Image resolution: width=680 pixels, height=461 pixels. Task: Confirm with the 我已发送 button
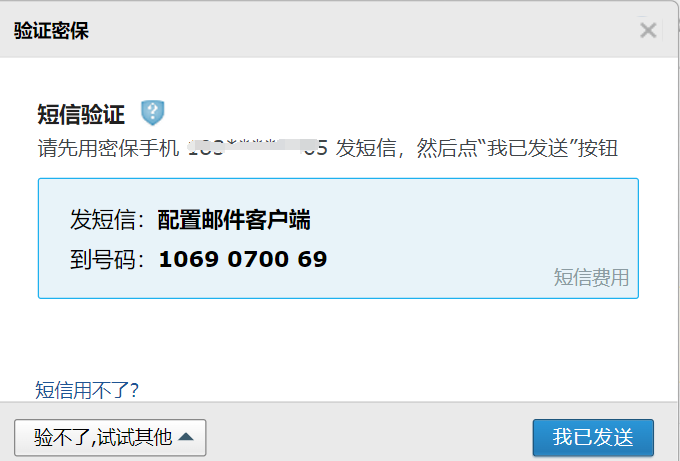[x=593, y=437]
